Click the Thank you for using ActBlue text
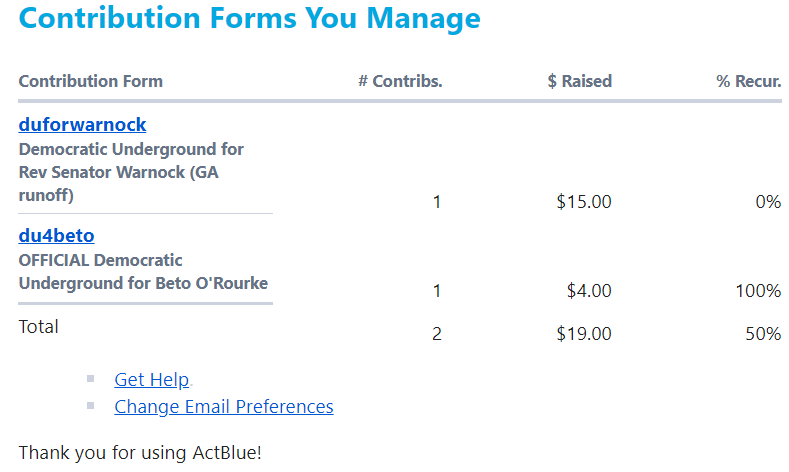 140,453
